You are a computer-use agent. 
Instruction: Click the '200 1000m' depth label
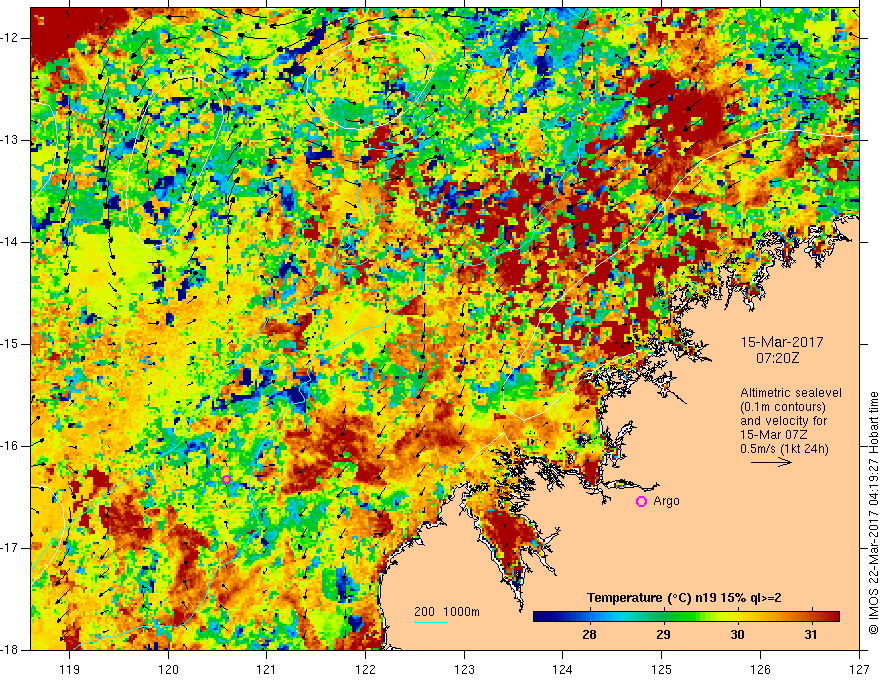[447, 612]
